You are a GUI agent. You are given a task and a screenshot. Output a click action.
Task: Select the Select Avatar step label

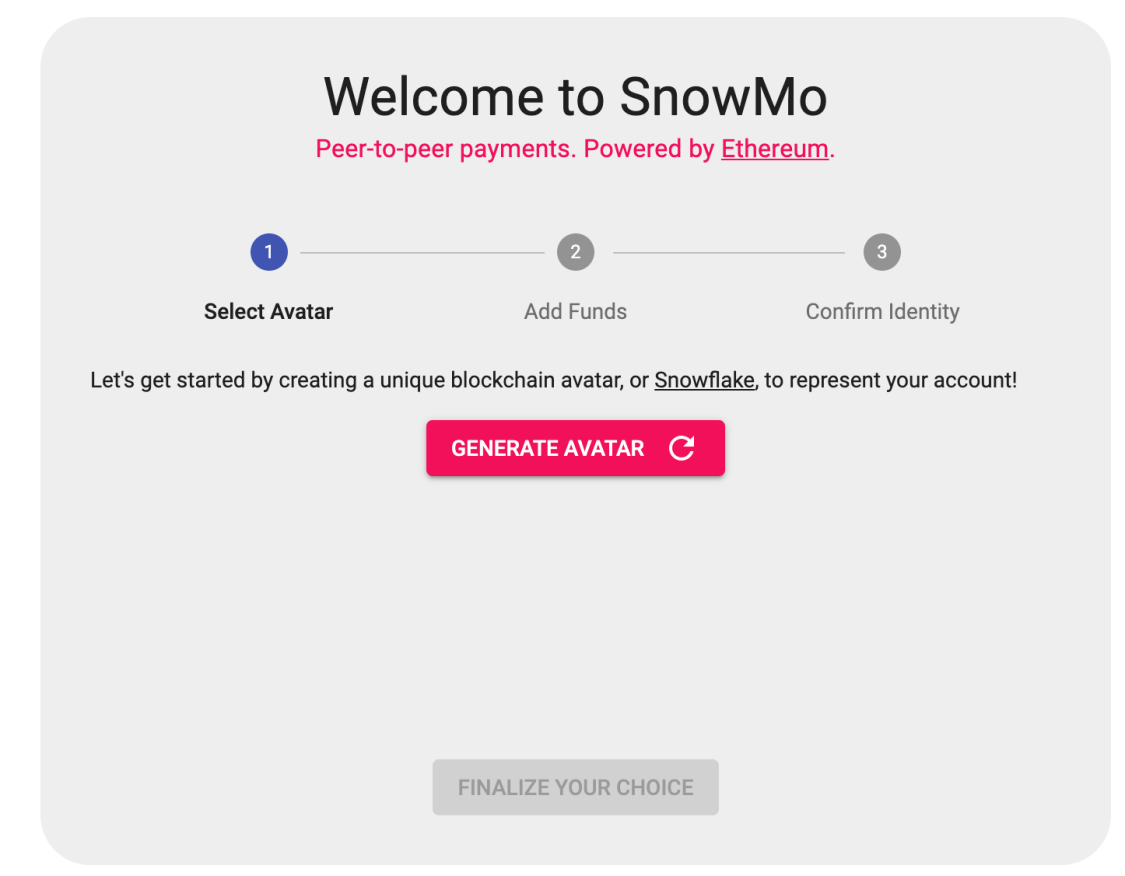pos(268,311)
